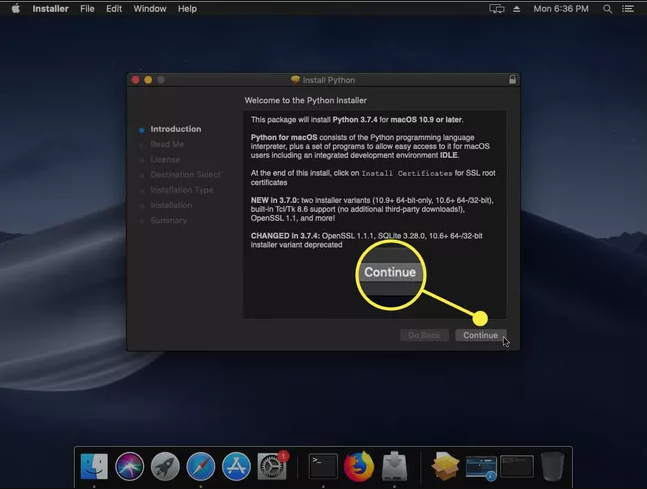
Task: Launch Siri from the Dock
Action: click(x=130, y=466)
